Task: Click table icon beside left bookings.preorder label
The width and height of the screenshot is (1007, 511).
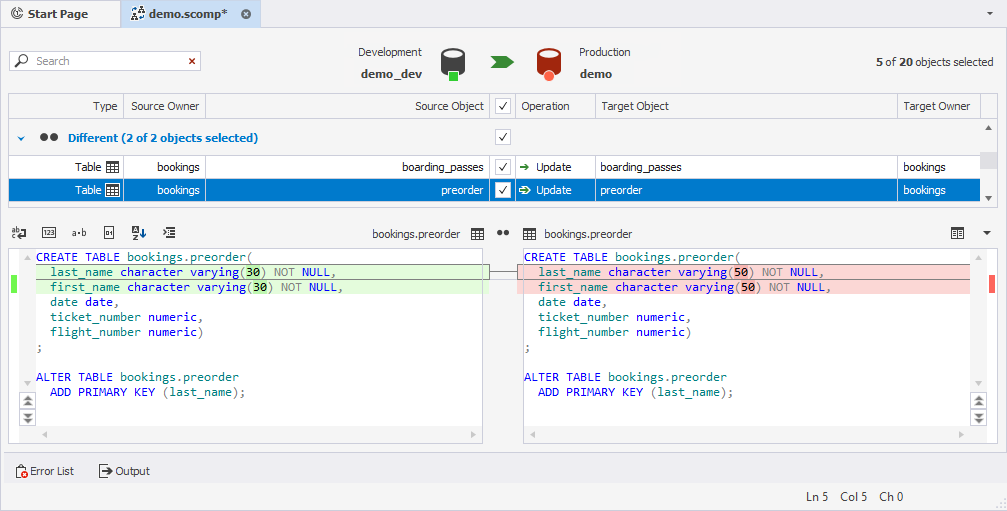Action: (477, 234)
